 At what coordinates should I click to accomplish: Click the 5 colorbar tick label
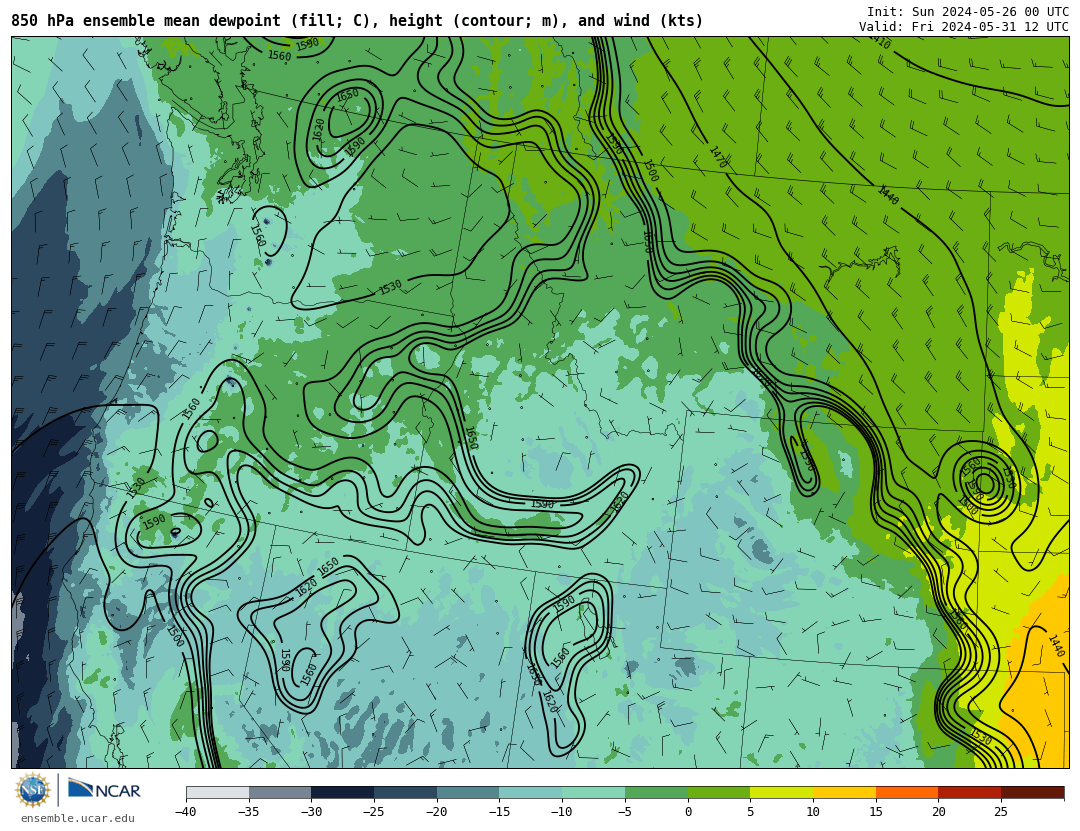(x=751, y=812)
